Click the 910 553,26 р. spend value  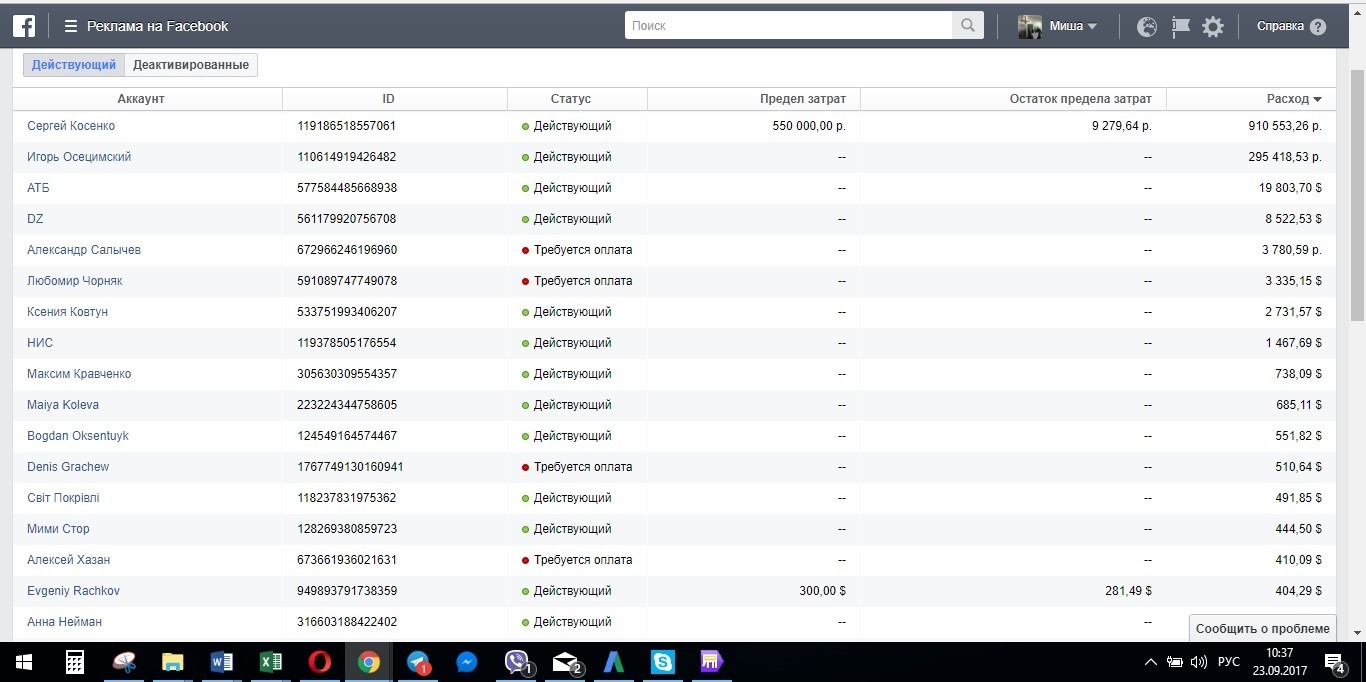pyautogui.click(x=1285, y=126)
